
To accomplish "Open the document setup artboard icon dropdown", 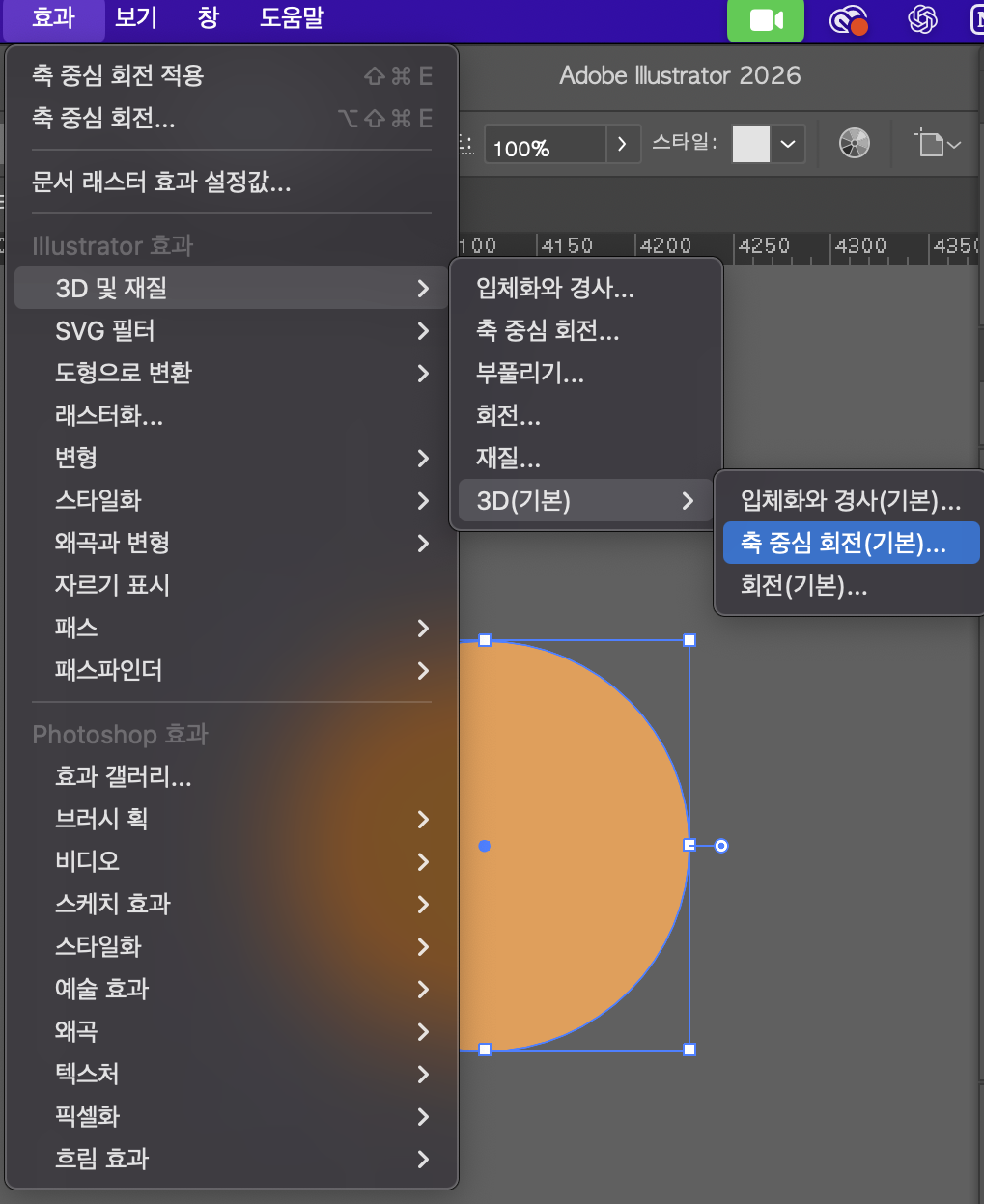I will coord(938,143).
